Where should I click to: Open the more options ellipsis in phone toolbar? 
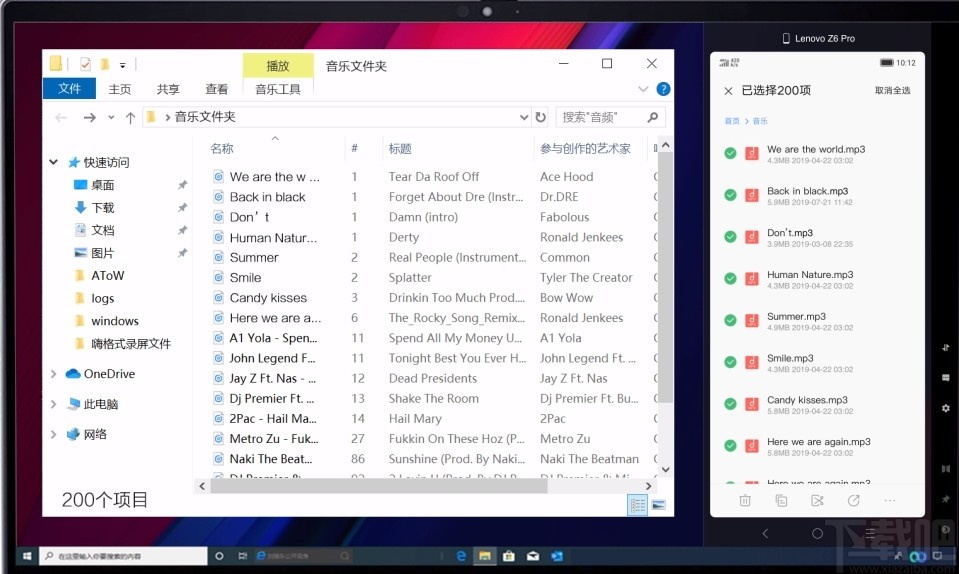click(890, 501)
